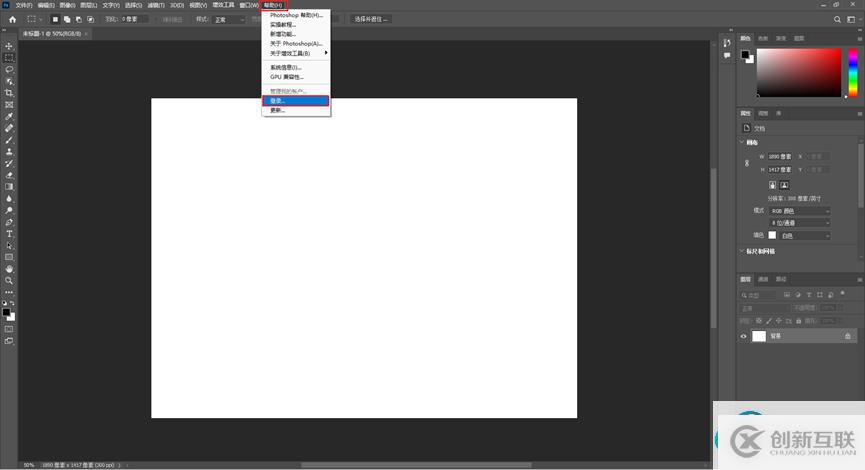
Task: Enable the type layer filter icon
Action: tap(809, 295)
